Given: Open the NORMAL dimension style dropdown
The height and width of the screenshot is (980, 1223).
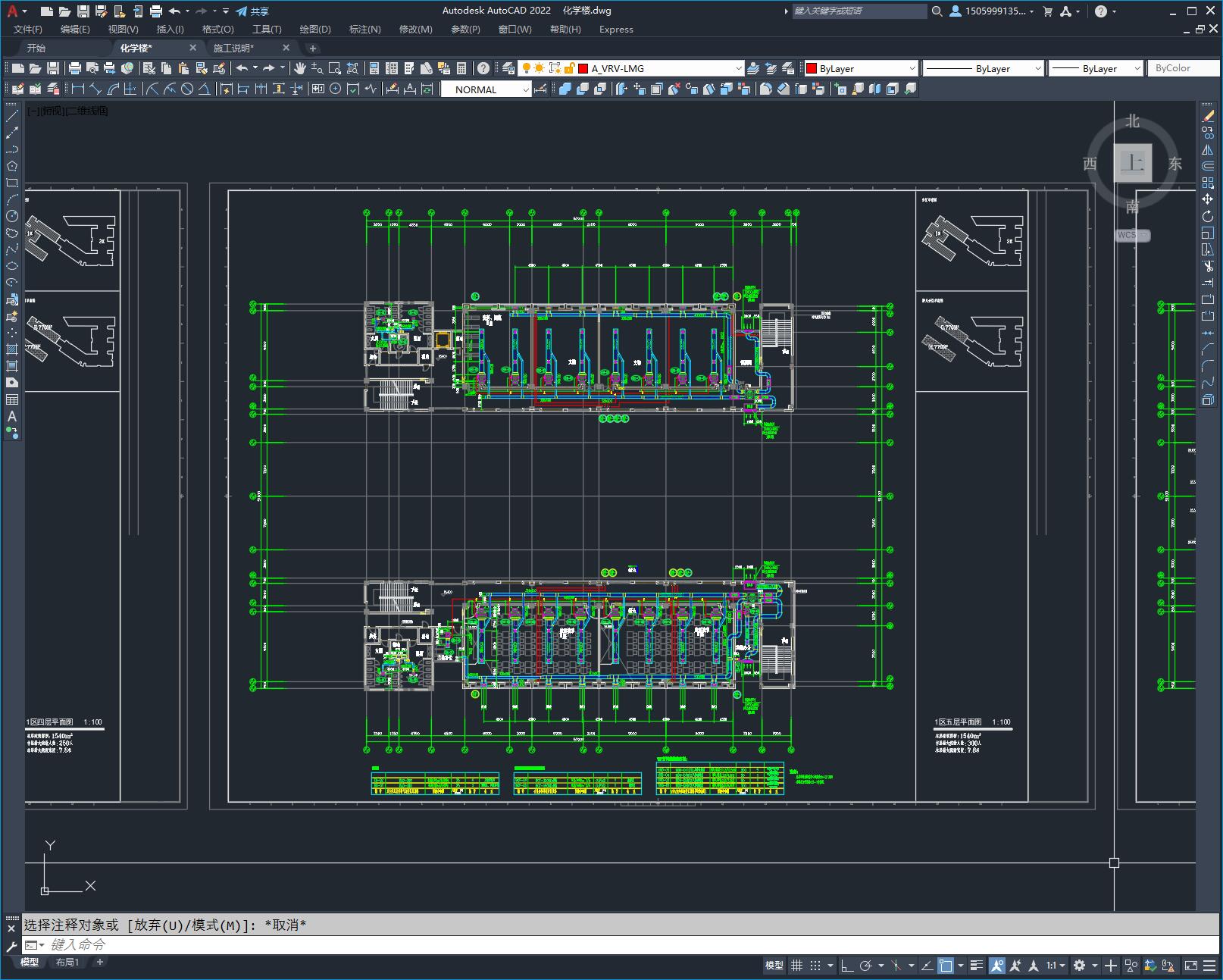Looking at the screenshot, I should [x=486, y=89].
